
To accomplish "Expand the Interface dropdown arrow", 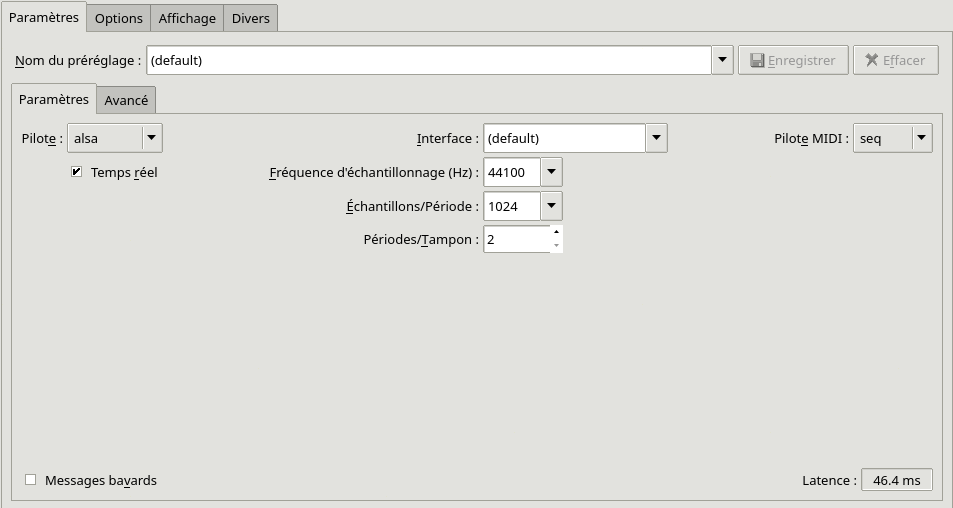I will [x=656, y=138].
